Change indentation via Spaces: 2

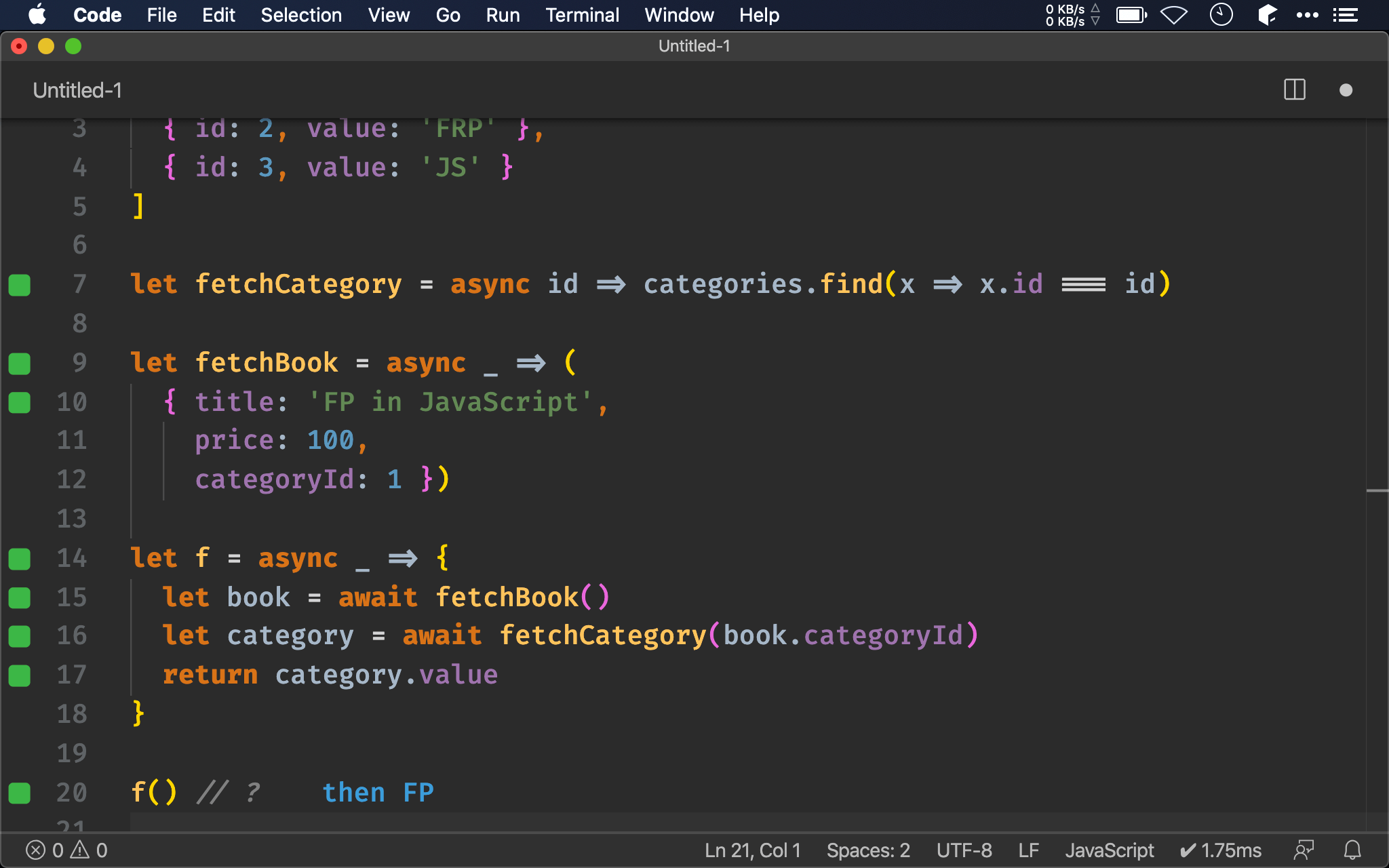coord(867,850)
